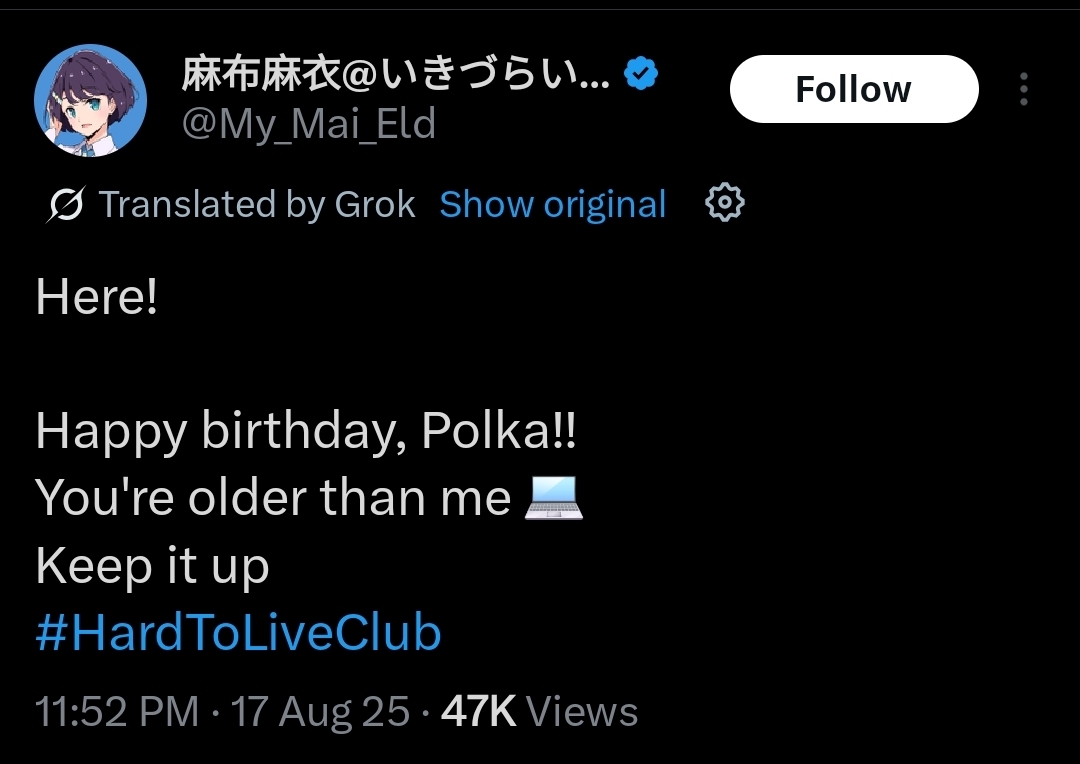The height and width of the screenshot is (764, 1080).
Task: Click the "Keep it up" line
Action: coord(152,566)
